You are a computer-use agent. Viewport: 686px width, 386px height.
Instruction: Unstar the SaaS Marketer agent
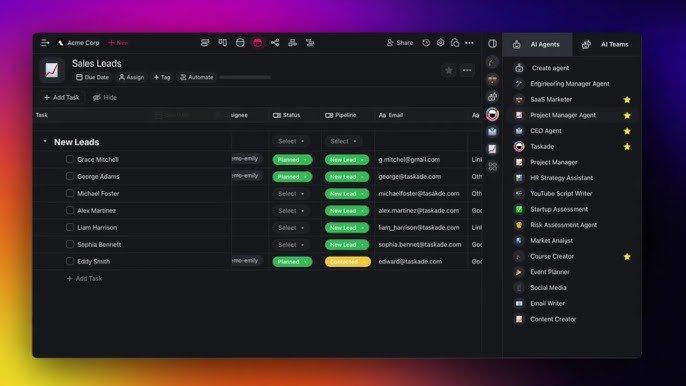click(627, 100)
